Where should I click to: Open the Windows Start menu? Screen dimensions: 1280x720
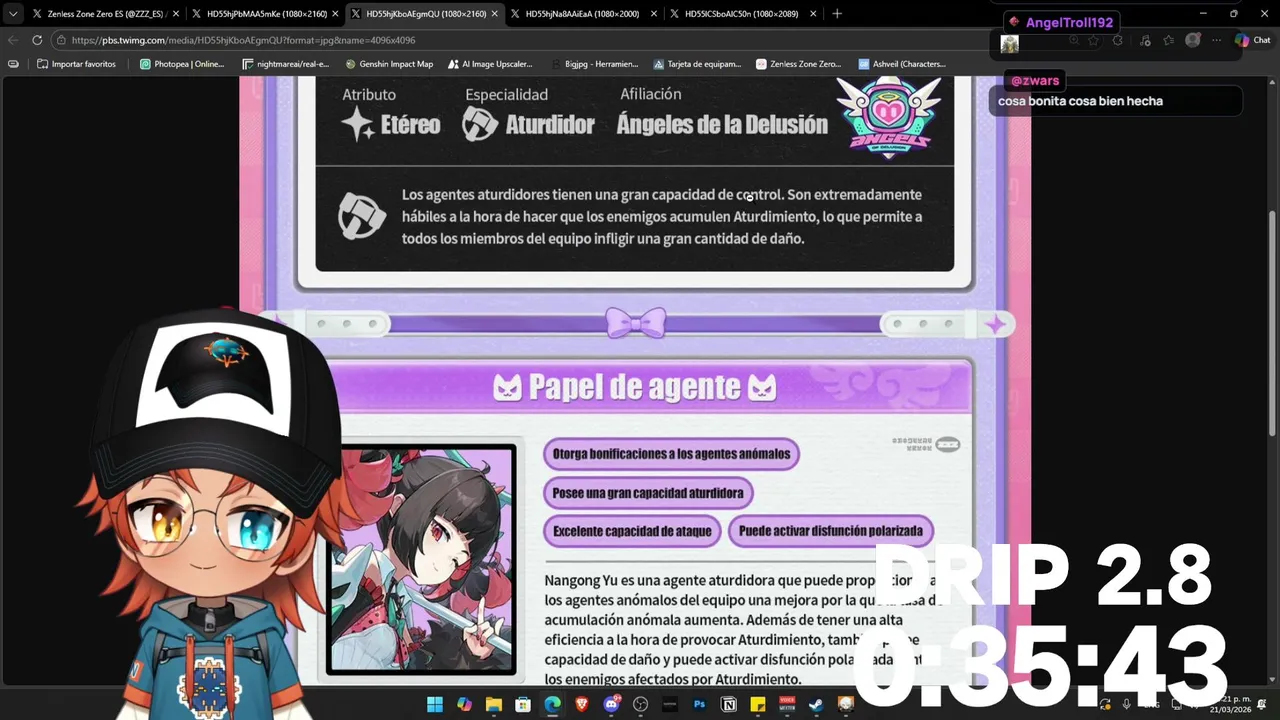click(x=435, y=705)
